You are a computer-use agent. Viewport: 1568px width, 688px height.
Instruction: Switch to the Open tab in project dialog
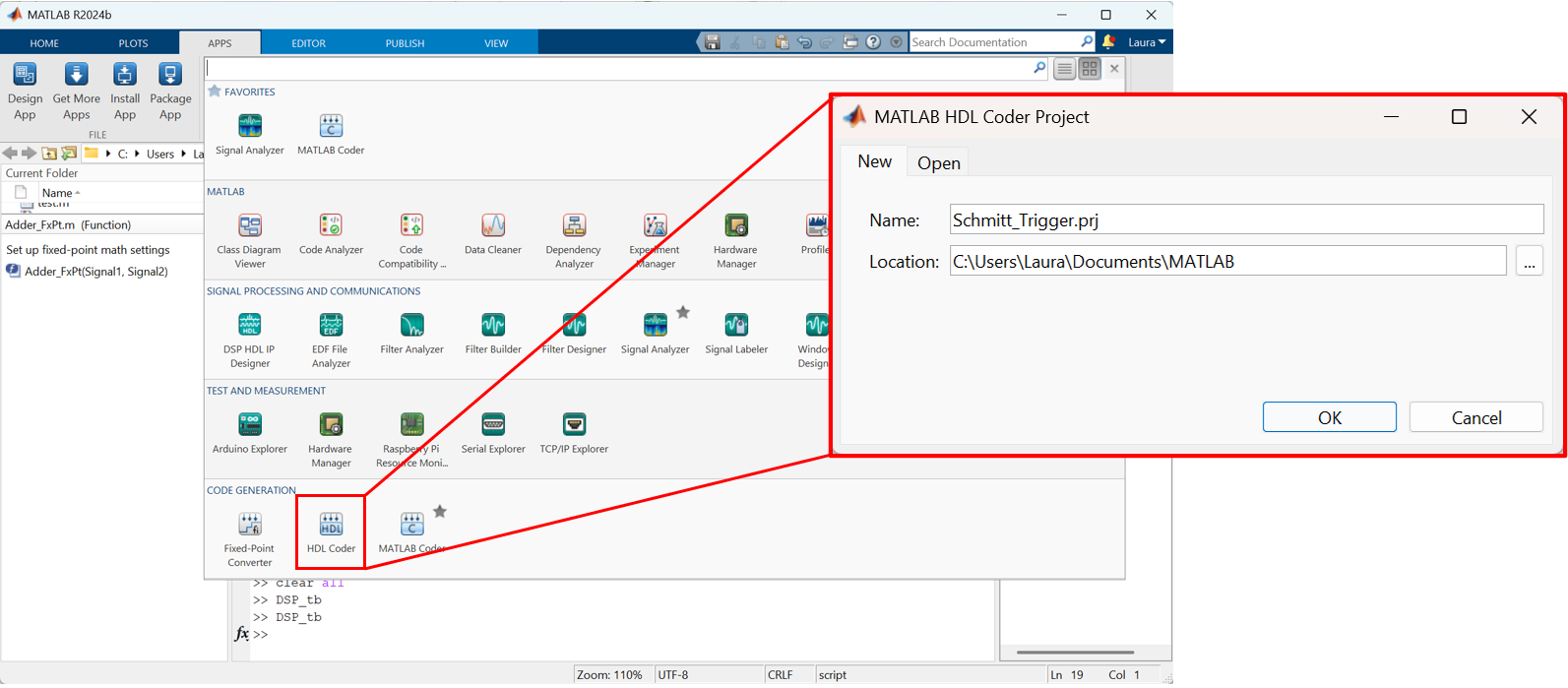click(x=938, y=163)
